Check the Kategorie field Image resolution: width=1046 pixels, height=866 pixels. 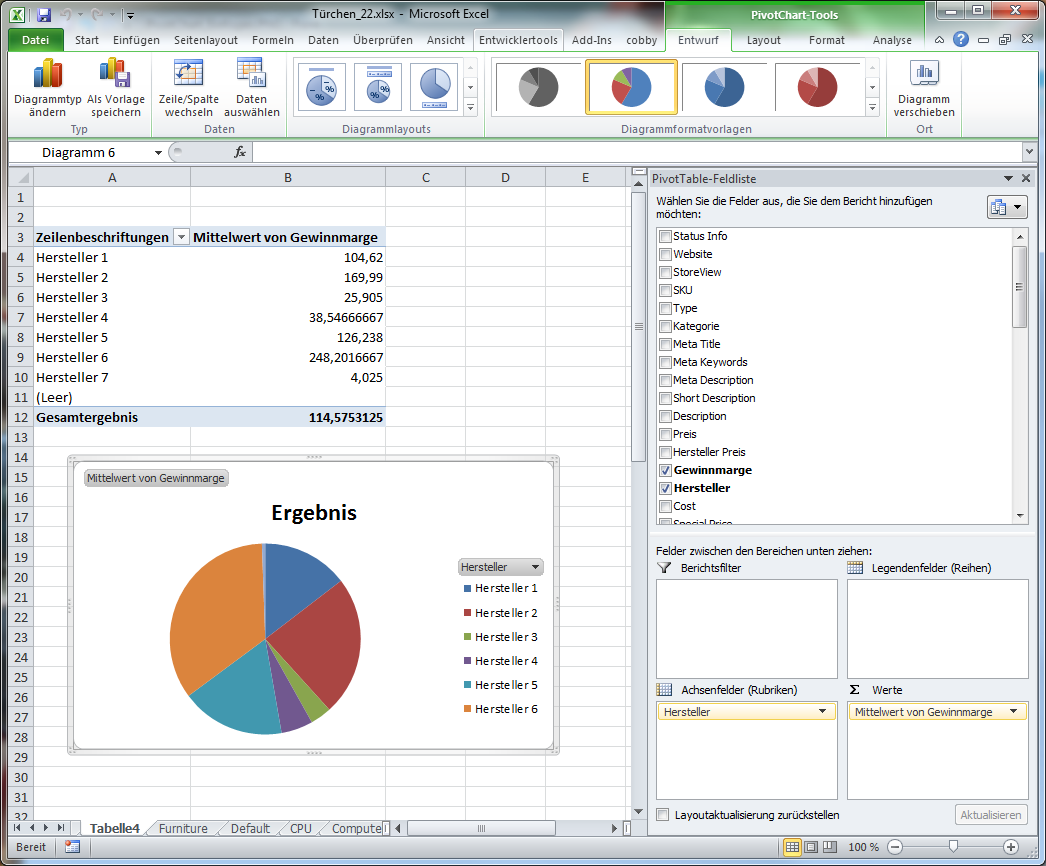[665, 326]
